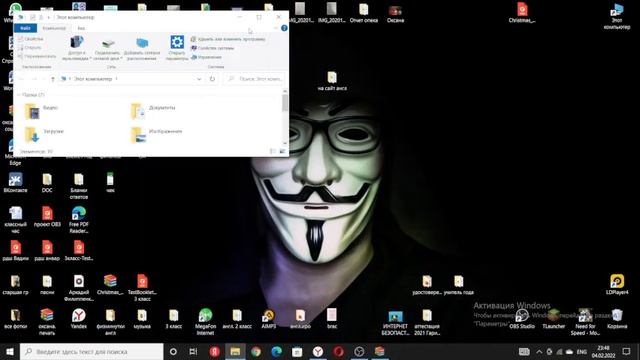Open Yandex red Я taskbar icon

click(x=215, y=351)
